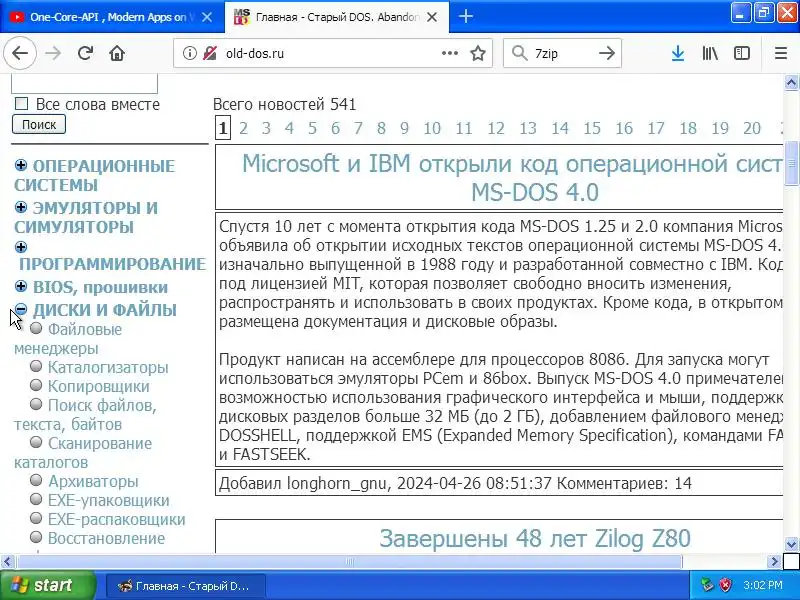
Task: Show site information for old-dos.ru
Action: tap(189, 53)
